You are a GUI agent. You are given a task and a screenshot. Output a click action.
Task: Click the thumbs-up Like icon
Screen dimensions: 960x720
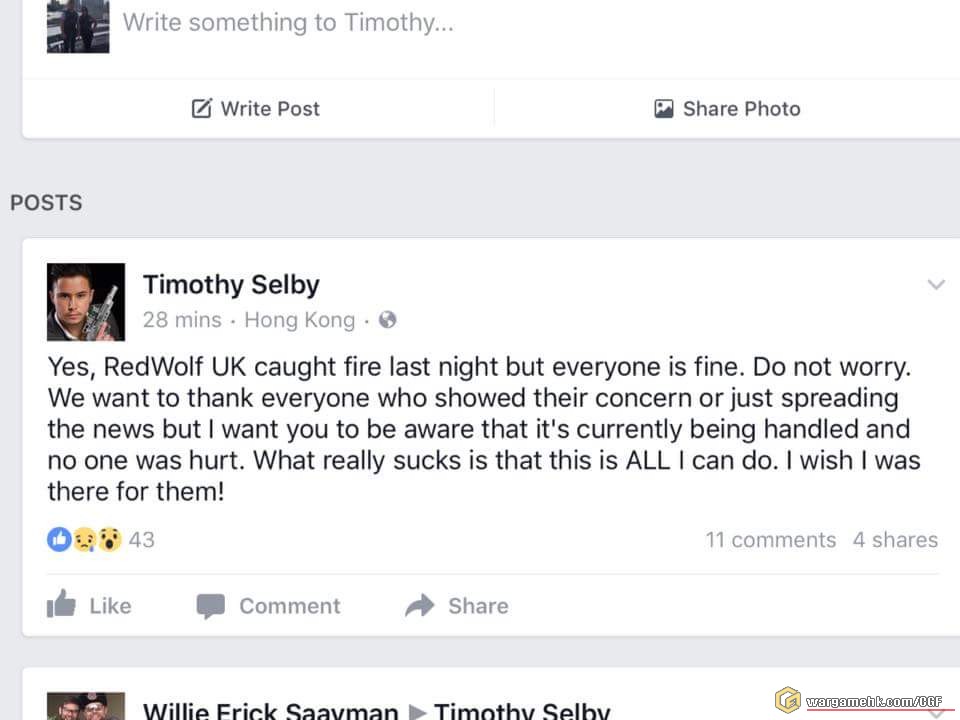click(x=61, y=605)
